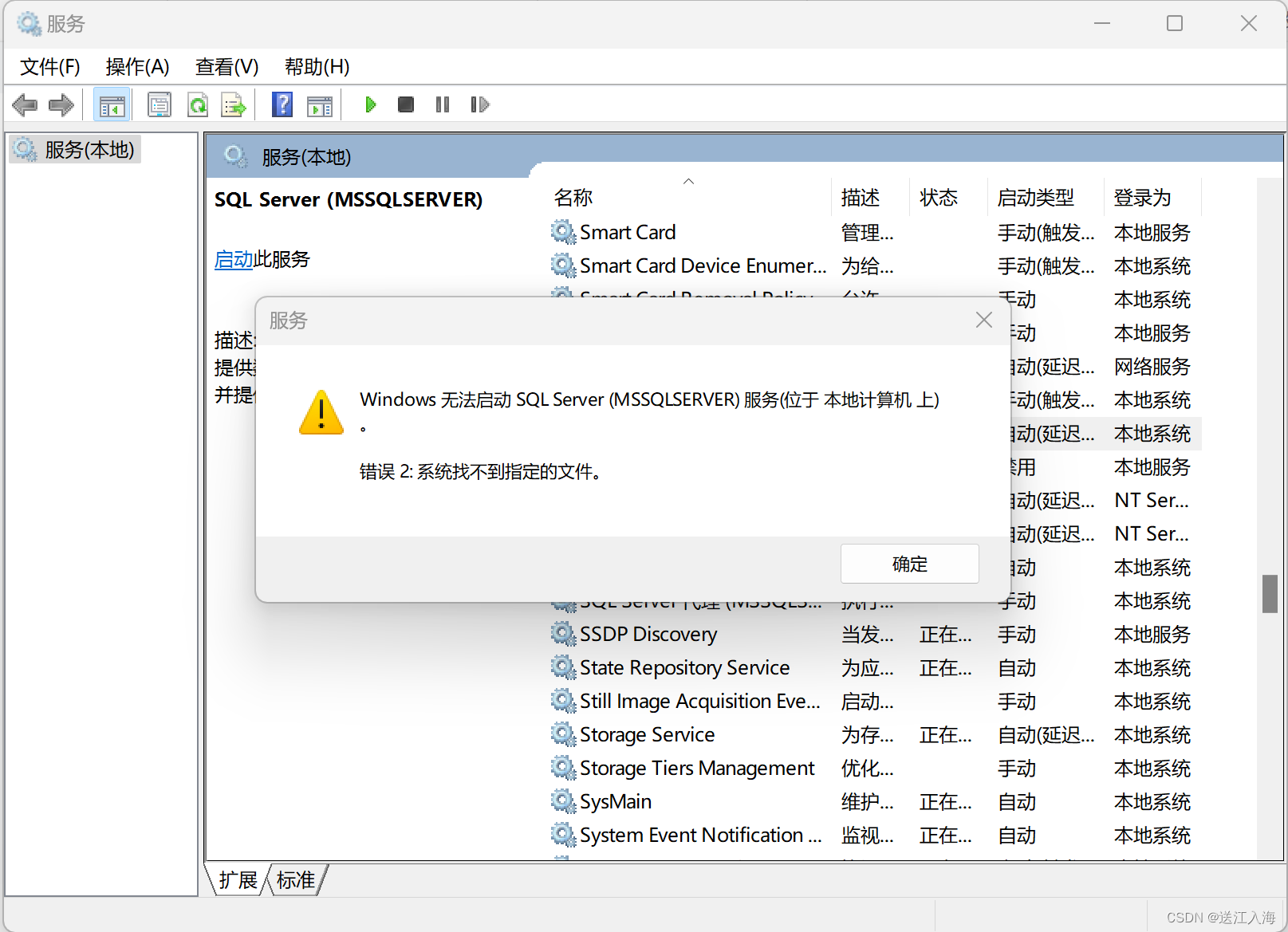Sort by the 启动类型 column header
1288x932 pixels.
point(1045,197)
